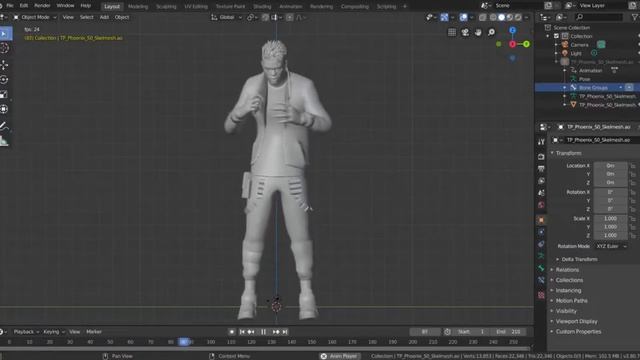
Task: Open the Scene properties tab
Action: [541, 193]
